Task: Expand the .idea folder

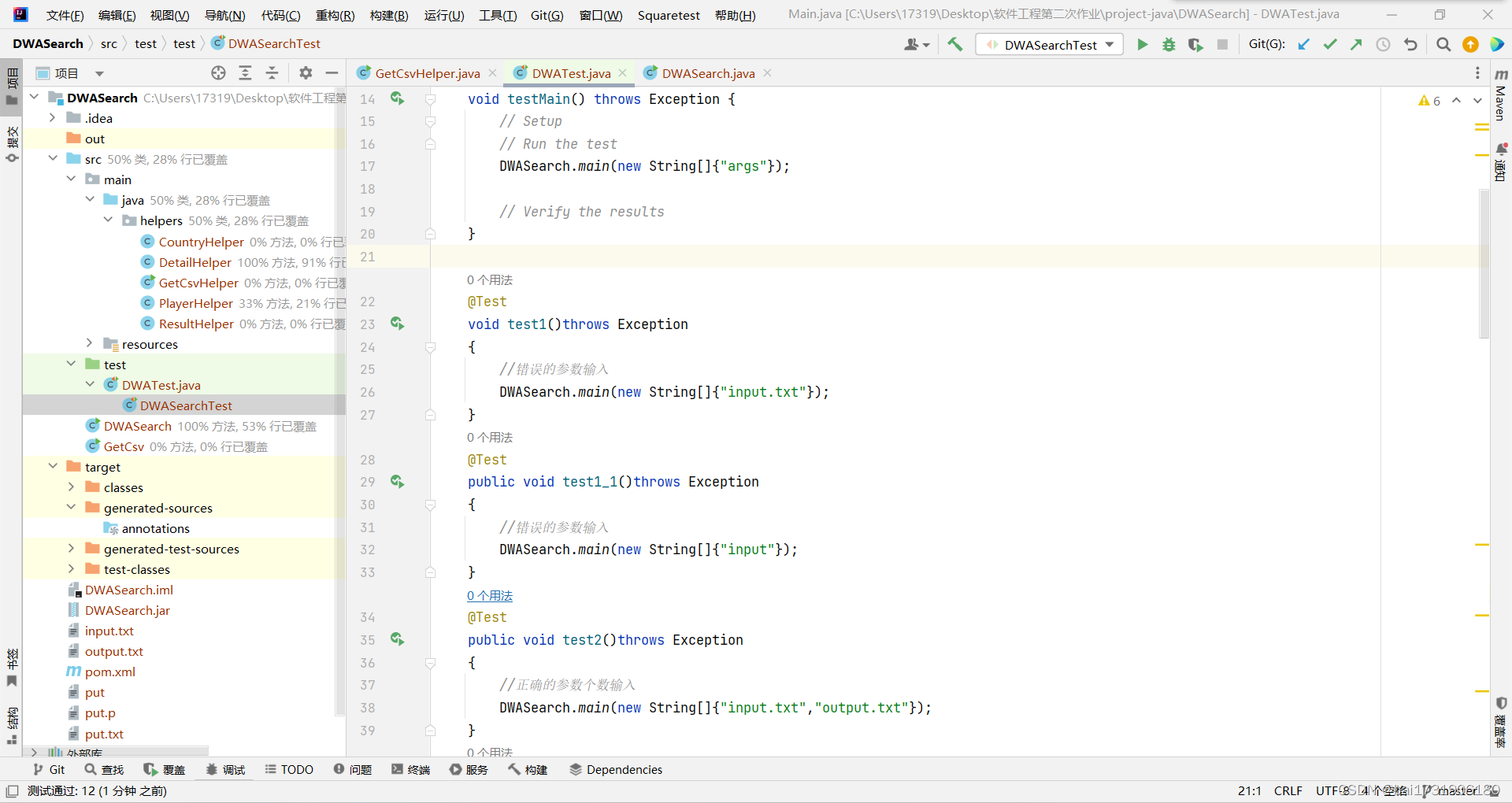Action: [x=53, y=117]
